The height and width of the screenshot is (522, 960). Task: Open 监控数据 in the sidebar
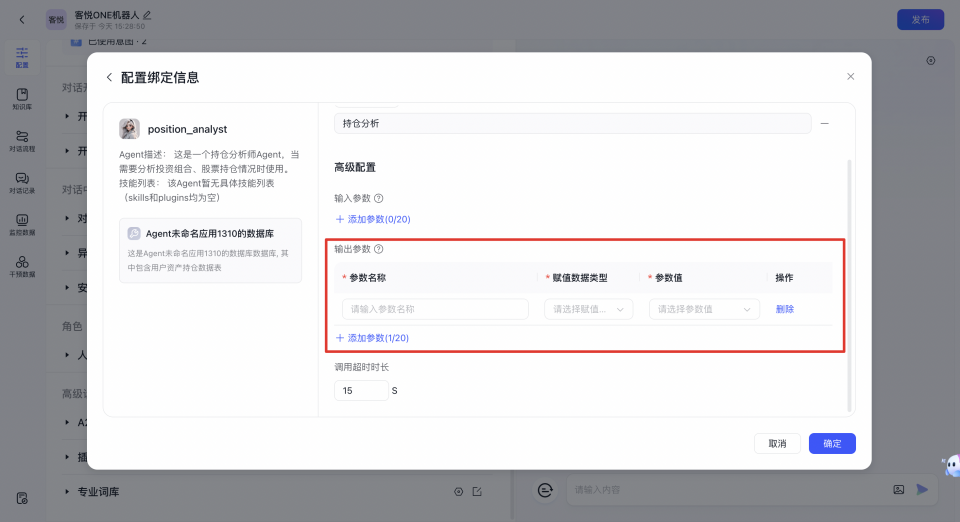pos(22,225)
